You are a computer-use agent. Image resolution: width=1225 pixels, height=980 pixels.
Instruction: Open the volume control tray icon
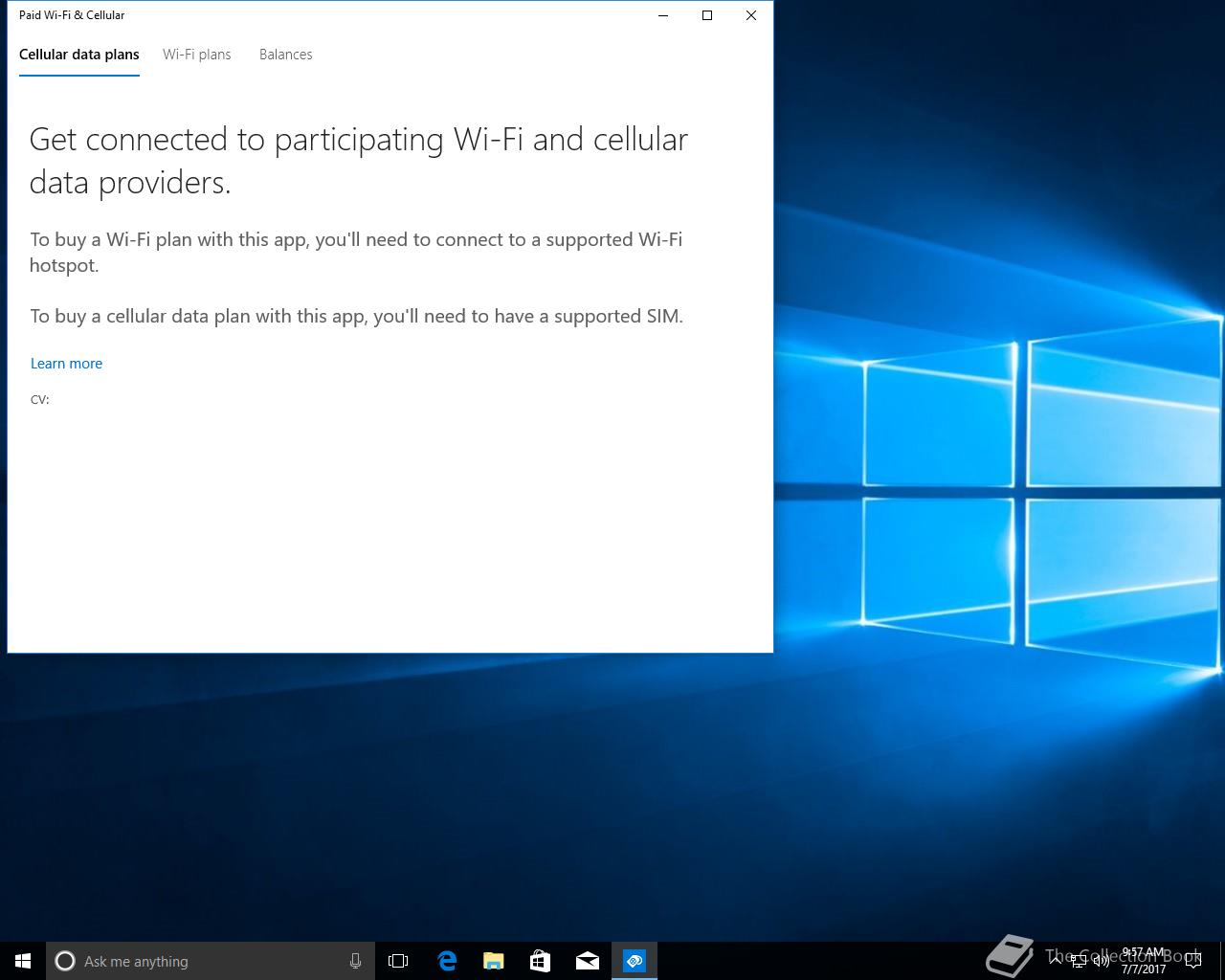coord(1102,961)
